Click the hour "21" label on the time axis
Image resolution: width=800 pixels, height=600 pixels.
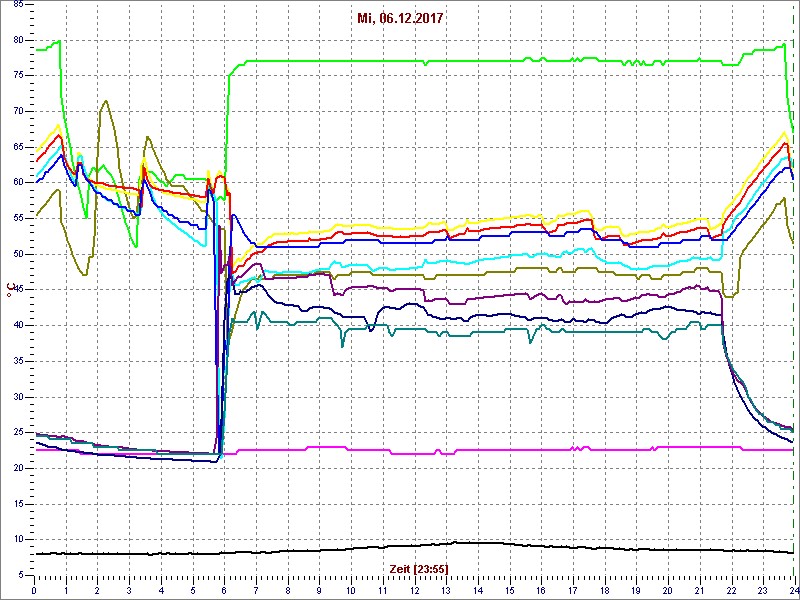click(x=699, y=589)
